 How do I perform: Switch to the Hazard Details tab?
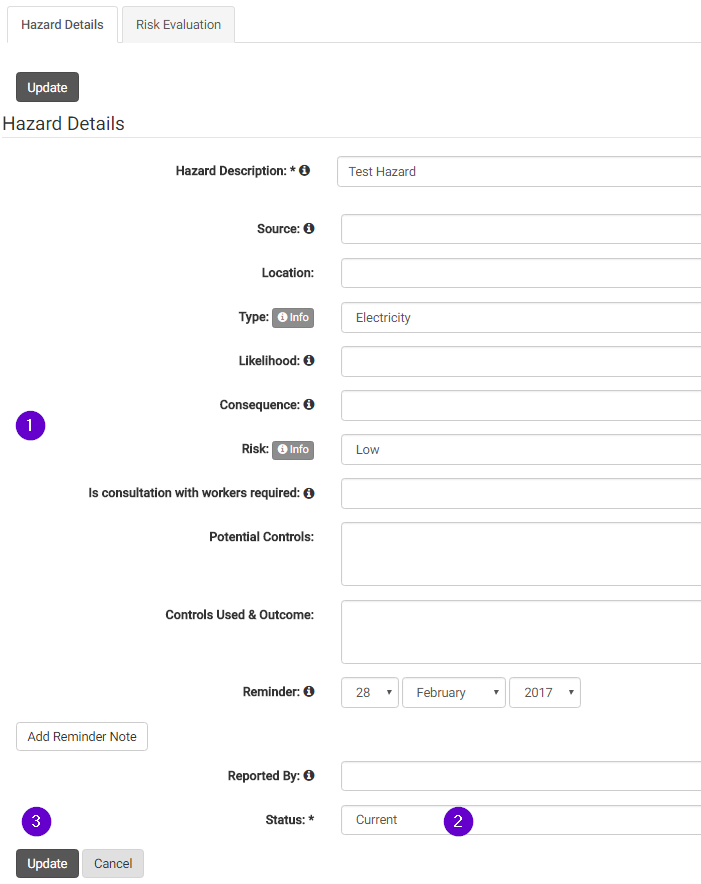(x=62, y=25)
